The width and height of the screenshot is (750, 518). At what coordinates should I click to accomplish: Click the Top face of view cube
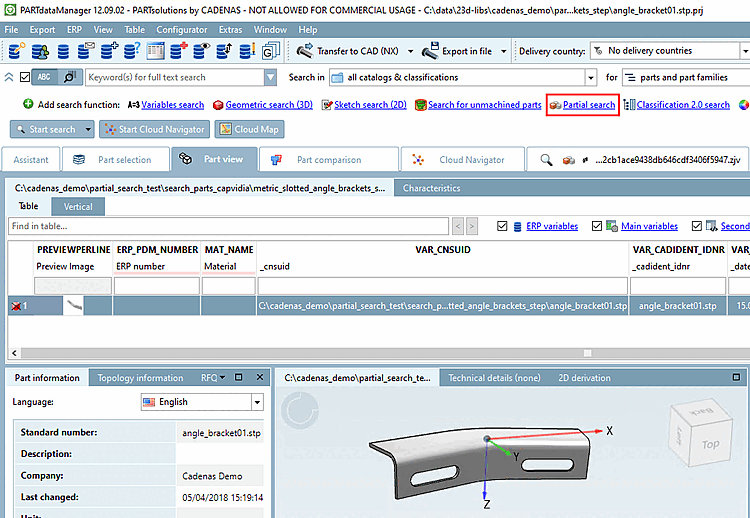point(710,444)
